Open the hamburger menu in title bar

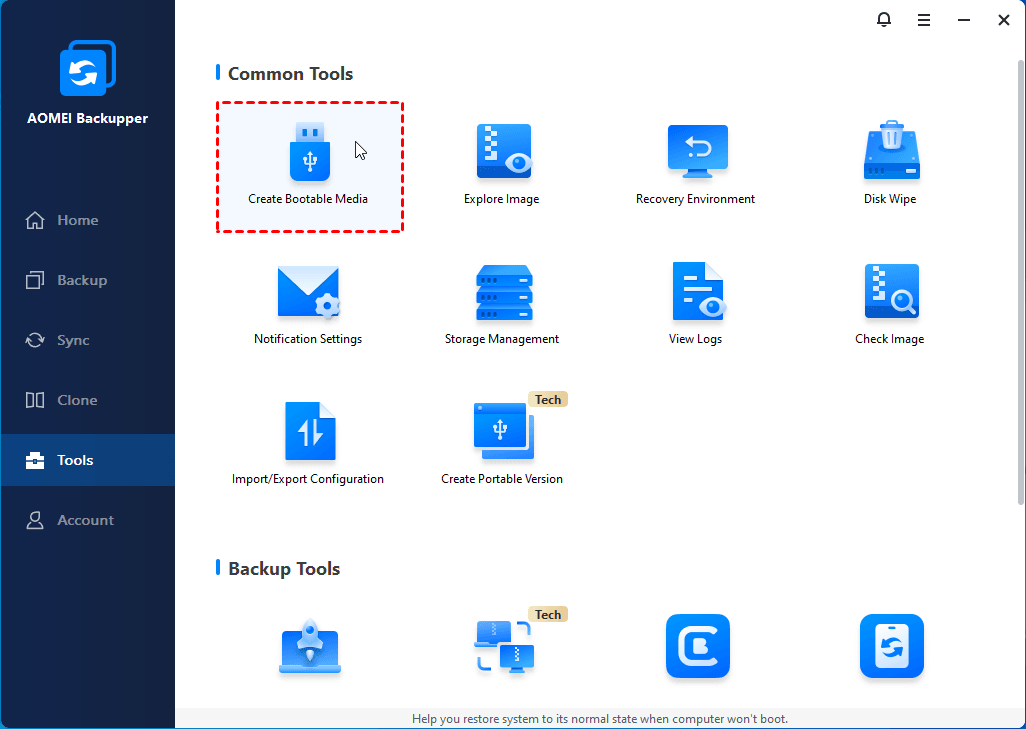pyautogui.click(x=924, y=20)
